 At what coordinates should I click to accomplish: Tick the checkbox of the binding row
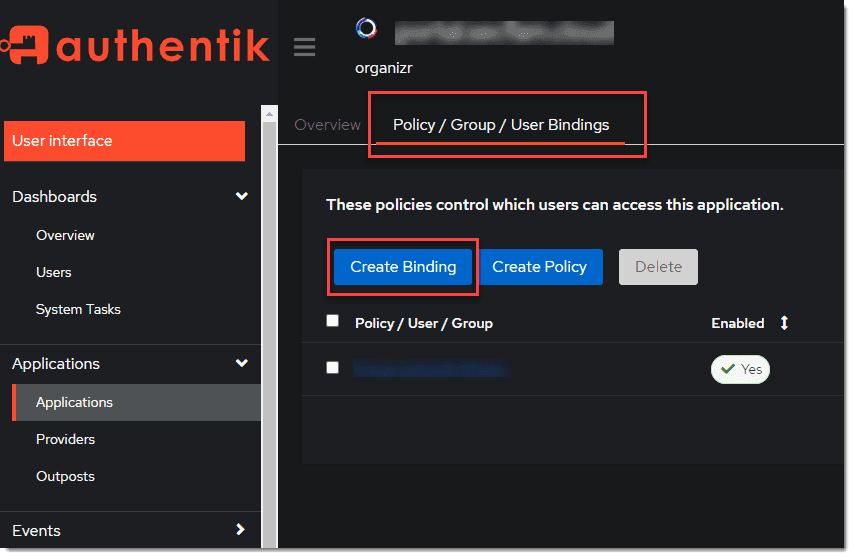click(x=333, y=368)
